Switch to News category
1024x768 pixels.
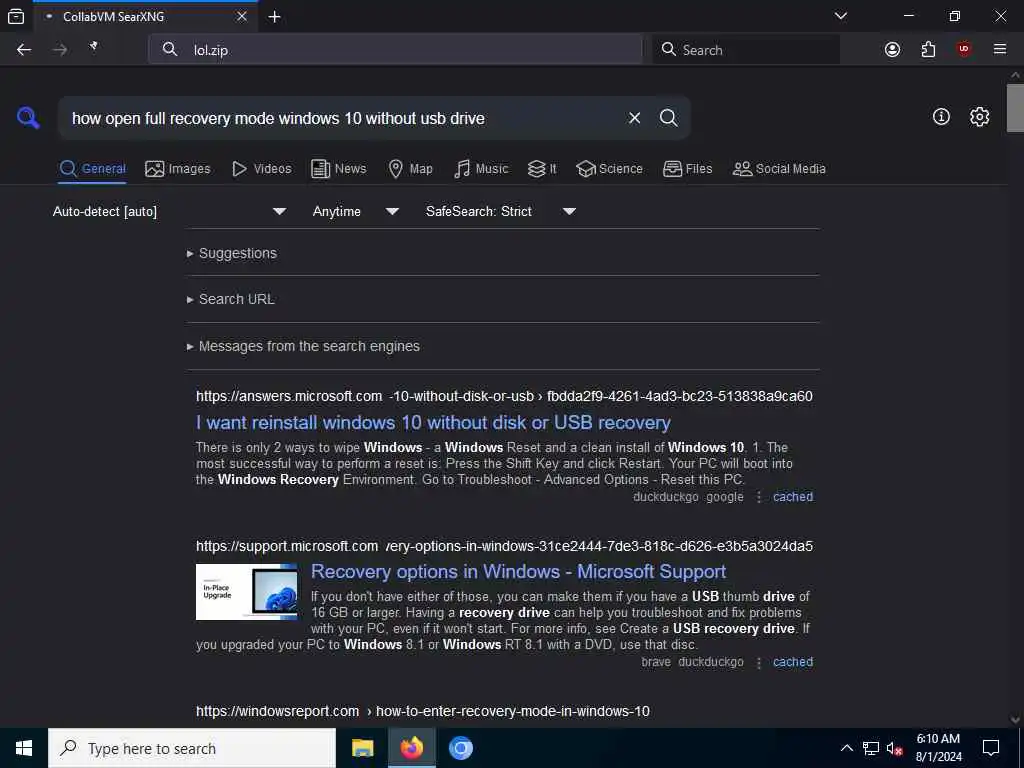[339, 168]
